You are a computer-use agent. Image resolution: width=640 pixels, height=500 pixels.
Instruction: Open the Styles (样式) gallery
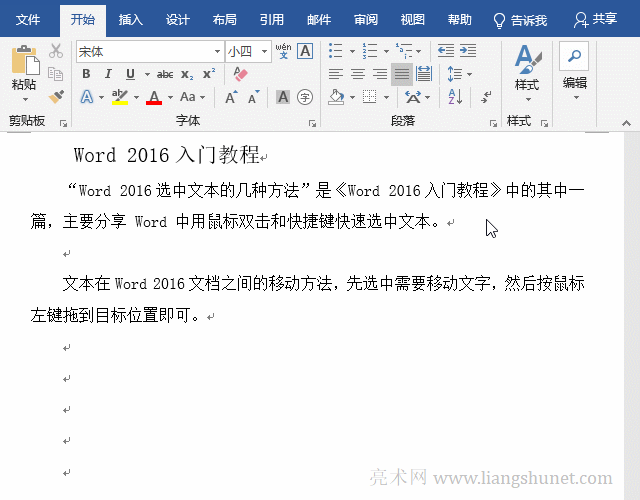point(527,73)
